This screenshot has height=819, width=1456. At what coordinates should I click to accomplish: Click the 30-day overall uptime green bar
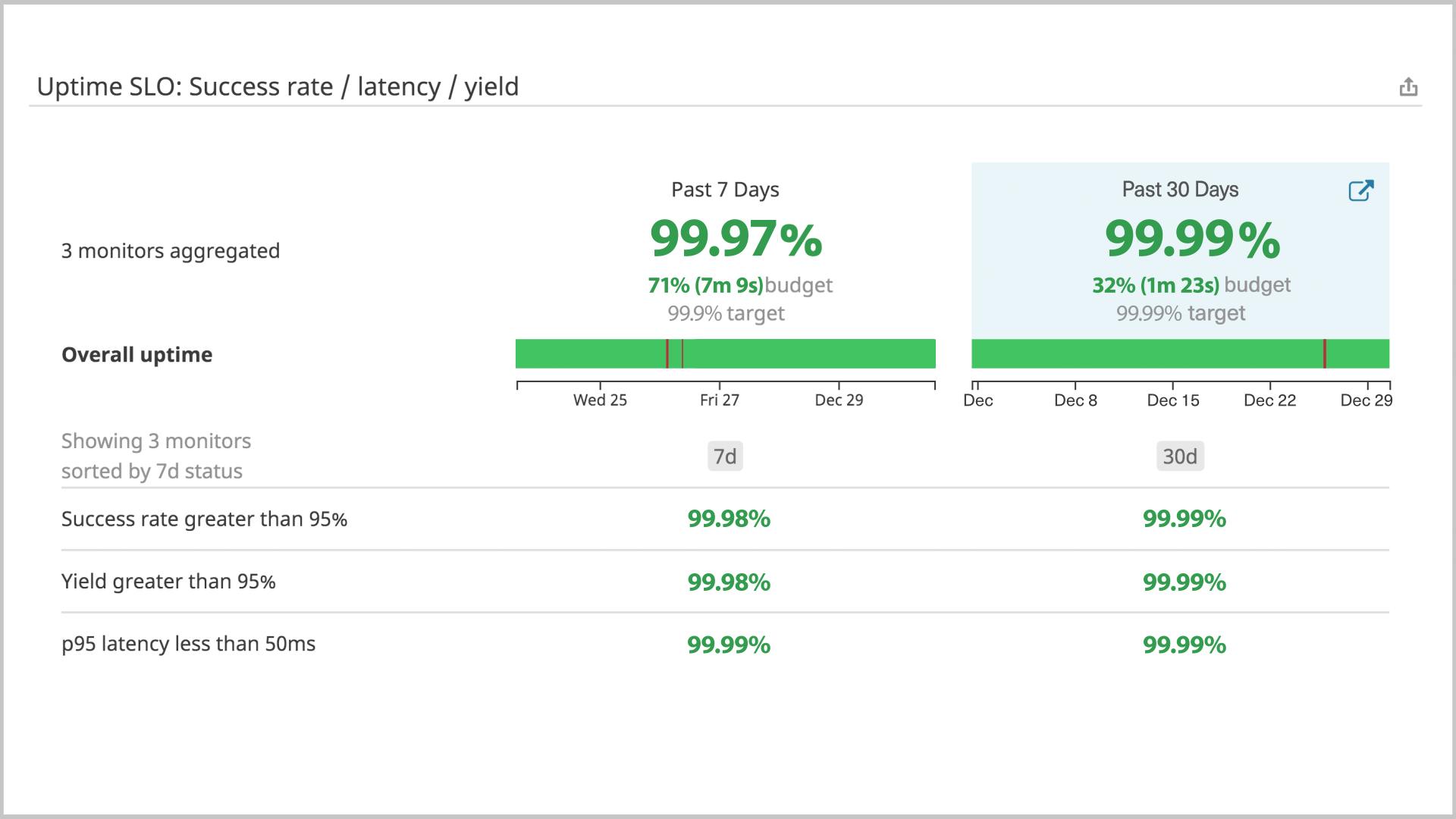(x=1137, y=354)
